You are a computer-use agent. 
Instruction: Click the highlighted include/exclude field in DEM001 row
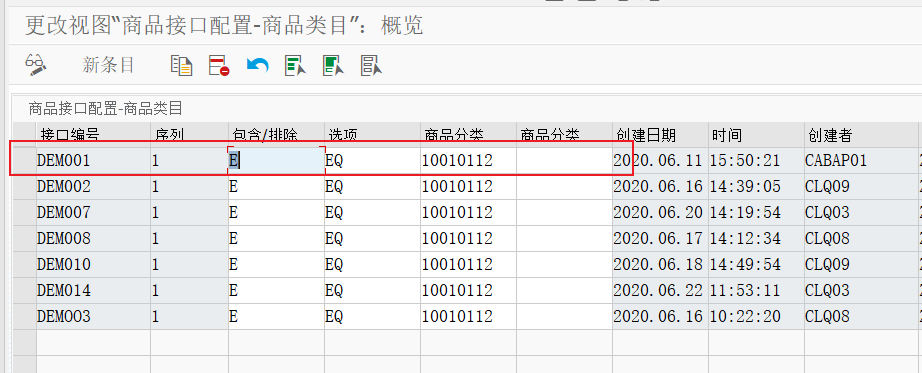pyautogui.click(x=276, y=161)
